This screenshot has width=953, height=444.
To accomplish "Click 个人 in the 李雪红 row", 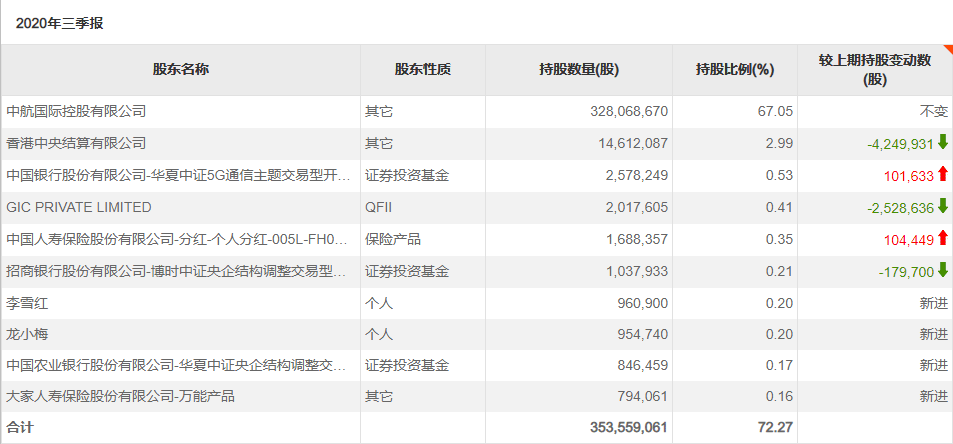I will [379, 303].
